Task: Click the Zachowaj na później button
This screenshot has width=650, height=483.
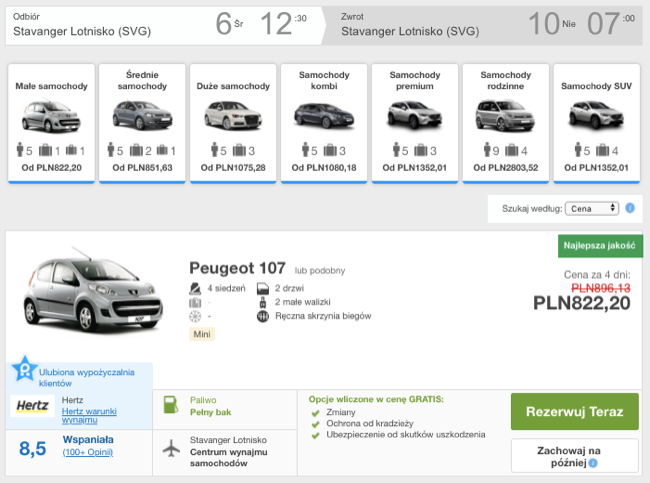Action: point(575,456)
